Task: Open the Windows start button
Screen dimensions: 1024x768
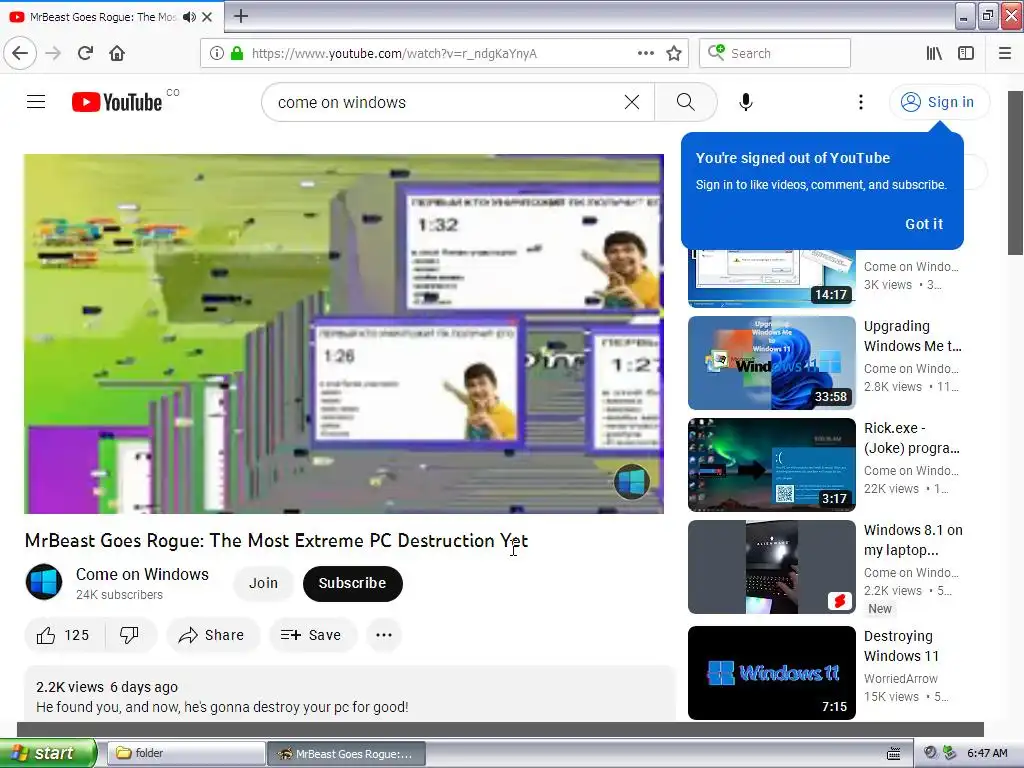Action: (48, 753)
